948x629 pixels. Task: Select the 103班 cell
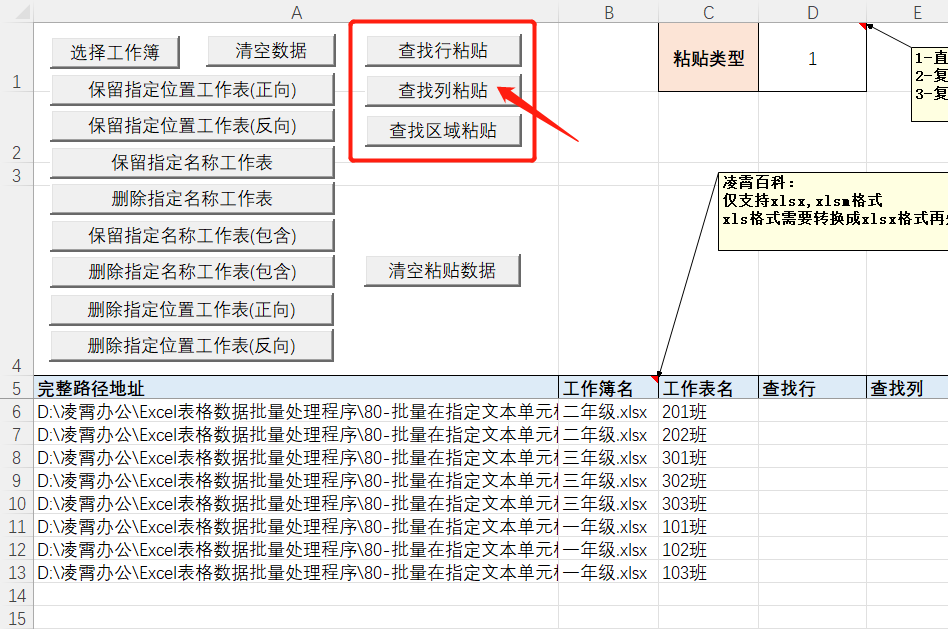tap(708, 572)
